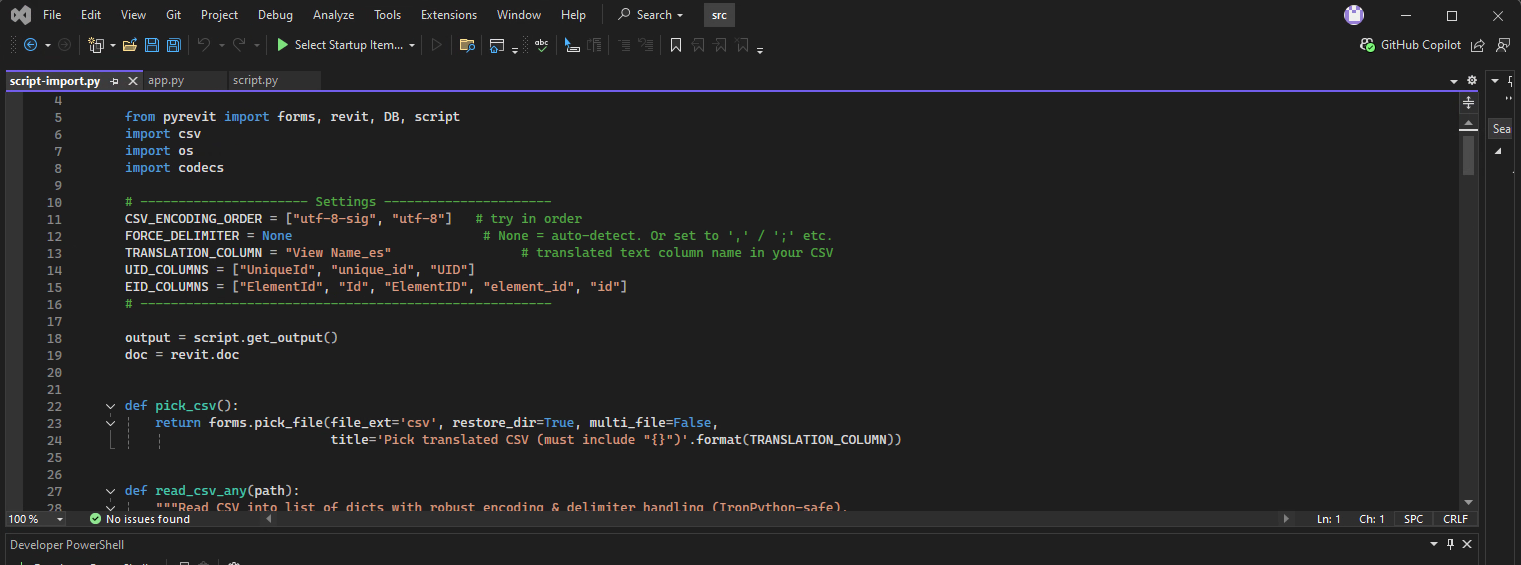This screenshot has height=565, width=1521.
Task: Collapse the def read_csv_any(path) code block
Action: (110, 491)
